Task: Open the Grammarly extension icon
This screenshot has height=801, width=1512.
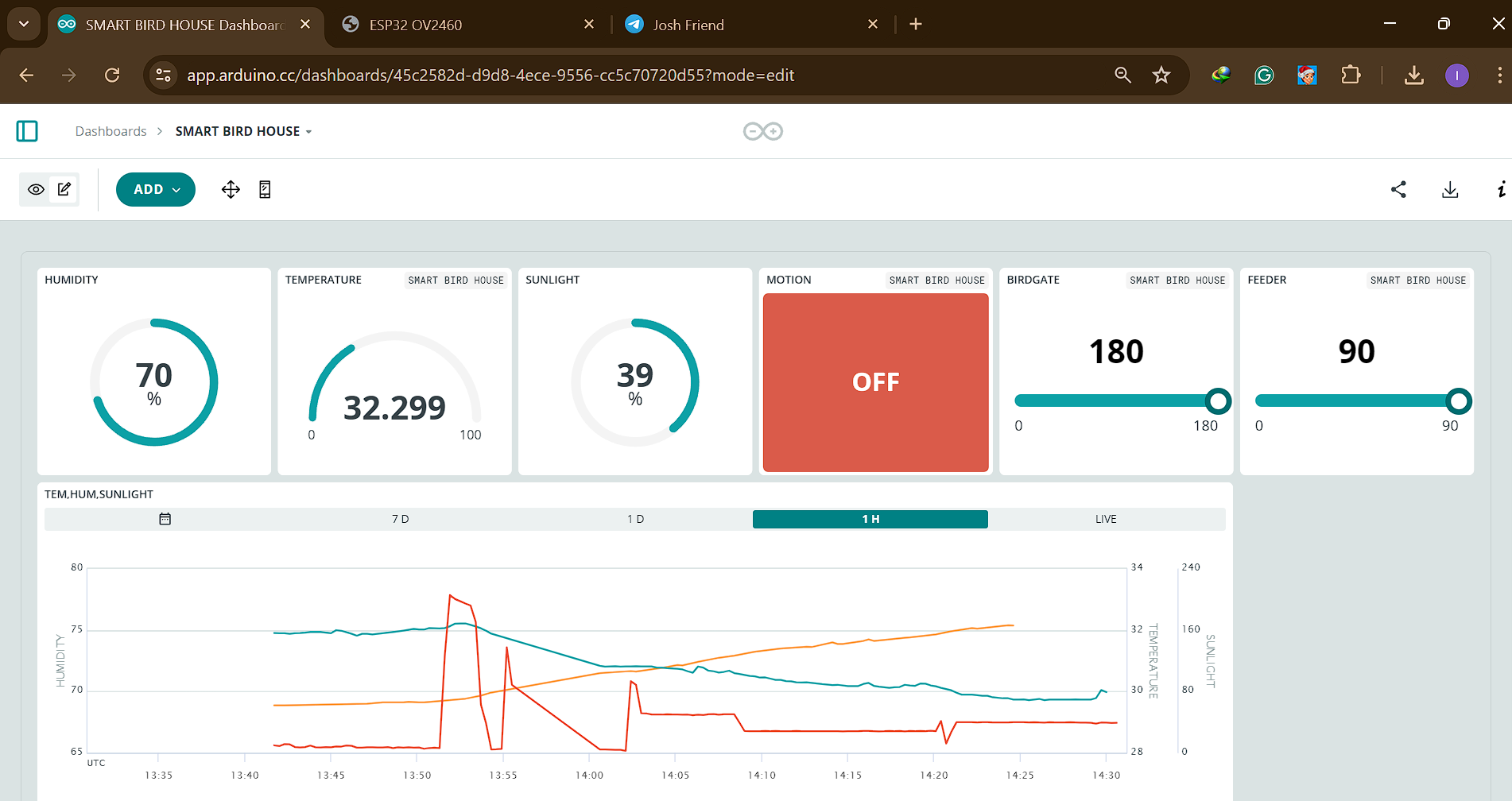Action: point(1264,75)
